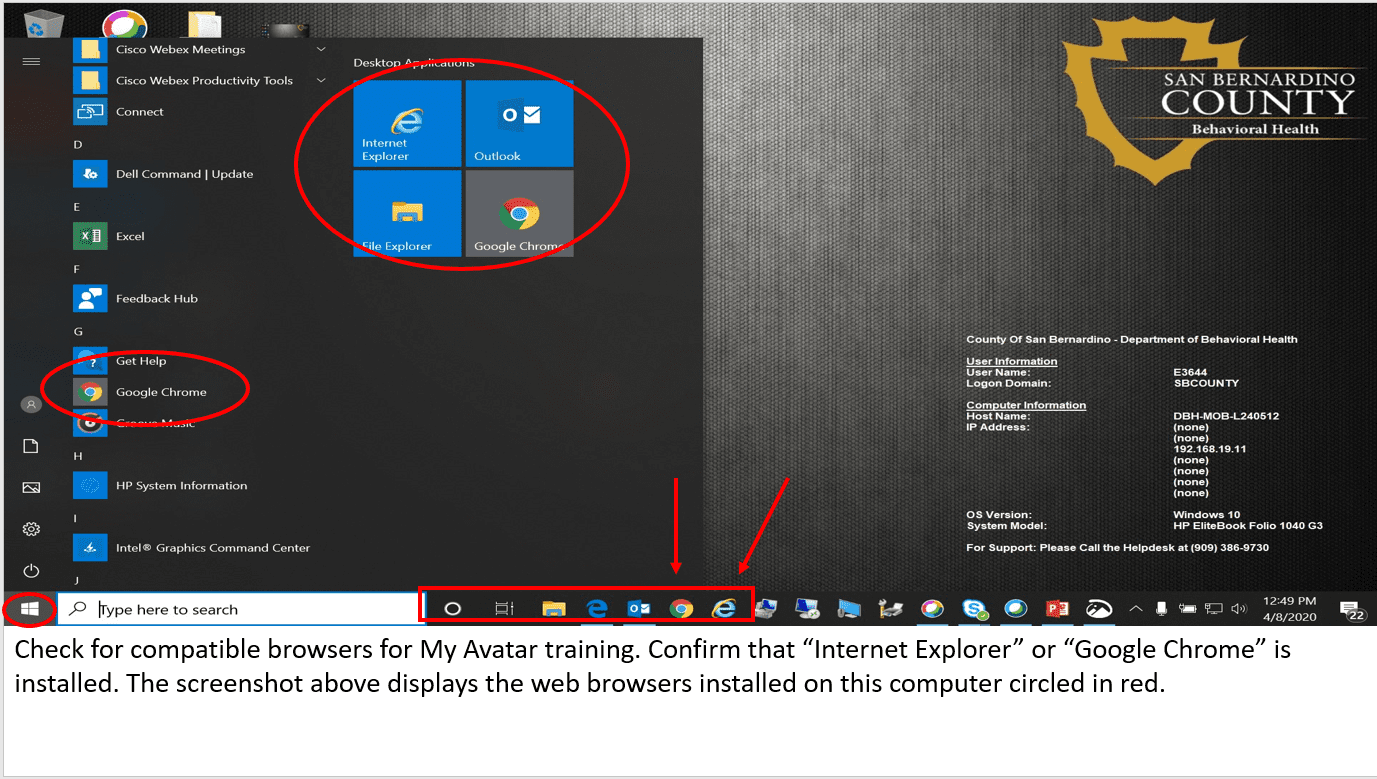This screenshot has width=1377, height=779.
Task: Click the Windows Start button
Action: (29, 609)
